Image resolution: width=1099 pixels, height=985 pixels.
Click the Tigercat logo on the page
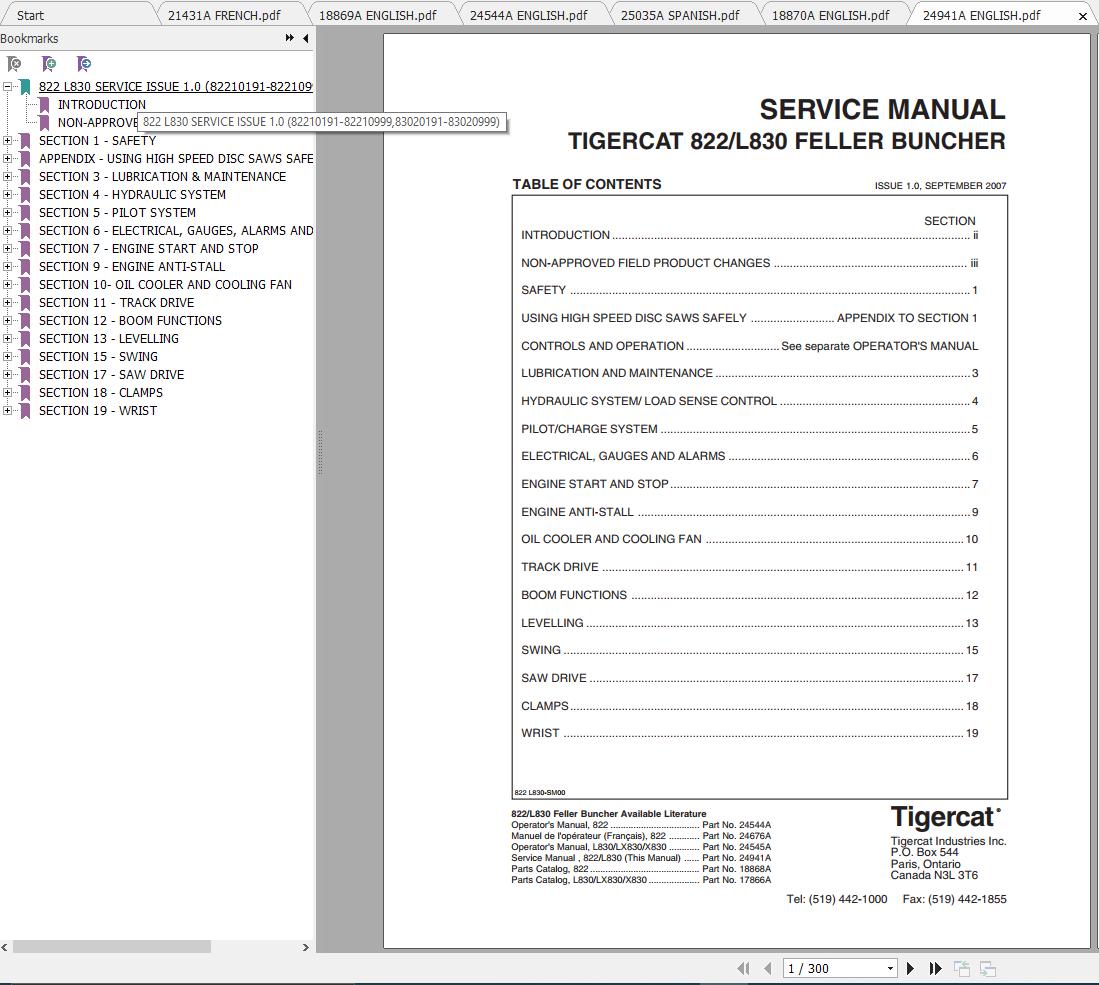(x=946, y=818)
